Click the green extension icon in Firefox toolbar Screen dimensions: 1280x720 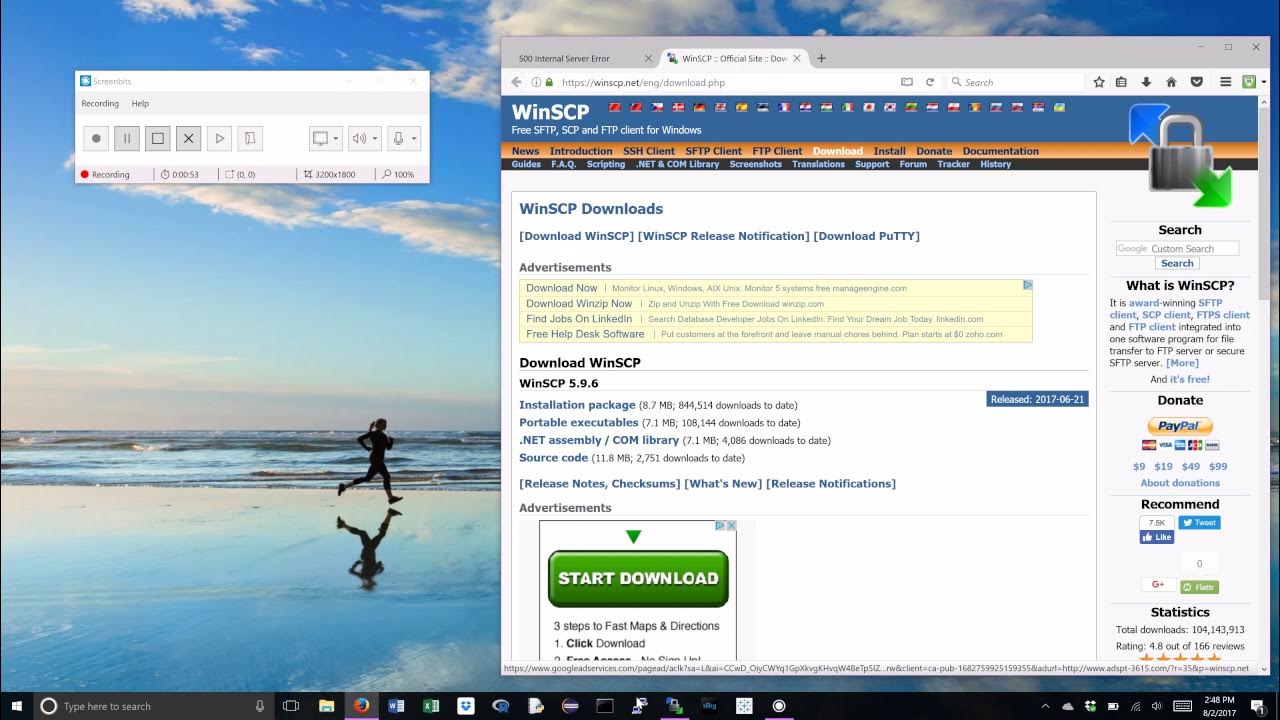click(1249, 82)
